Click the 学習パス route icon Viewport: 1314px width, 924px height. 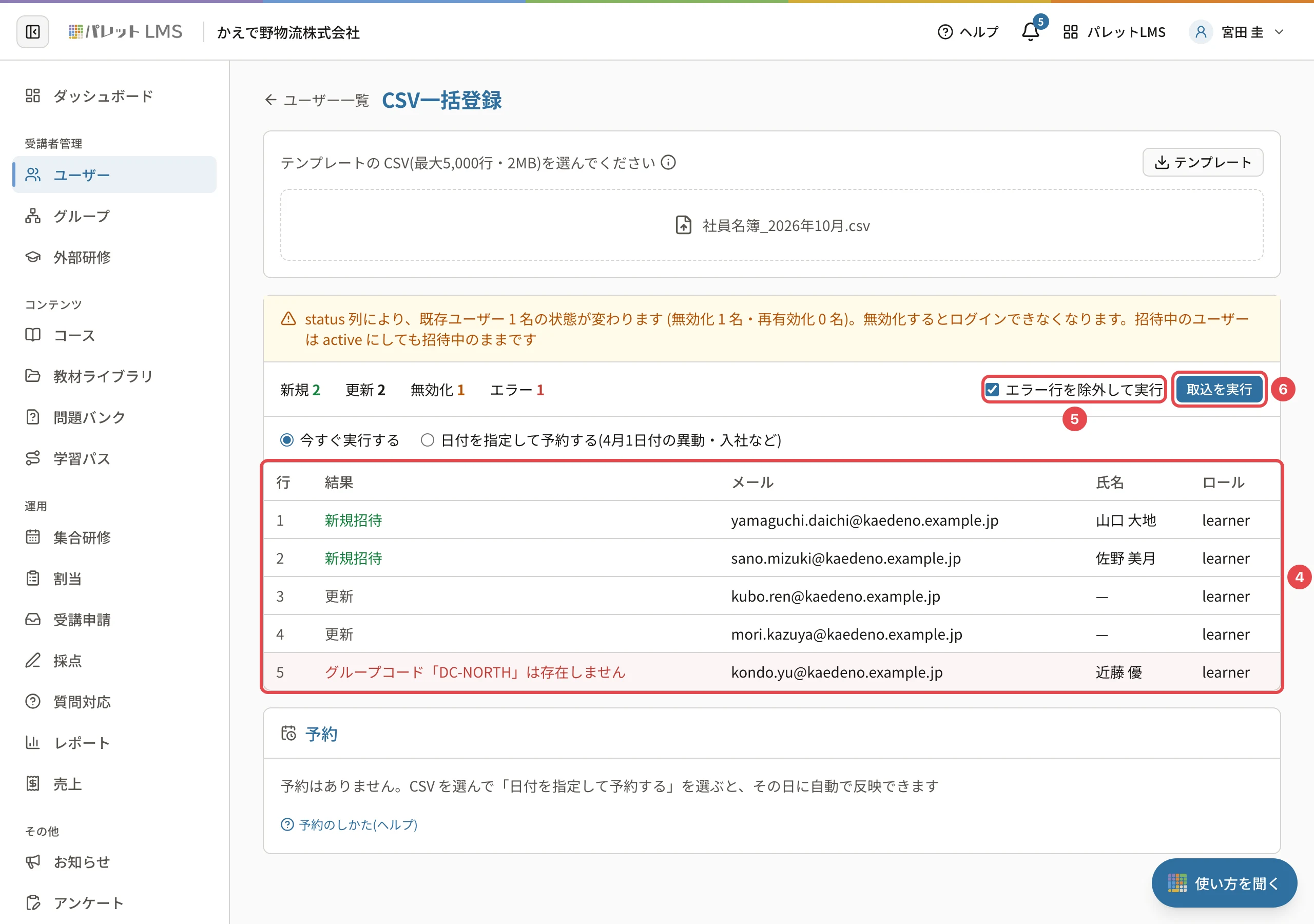click(x=33, y=458)
